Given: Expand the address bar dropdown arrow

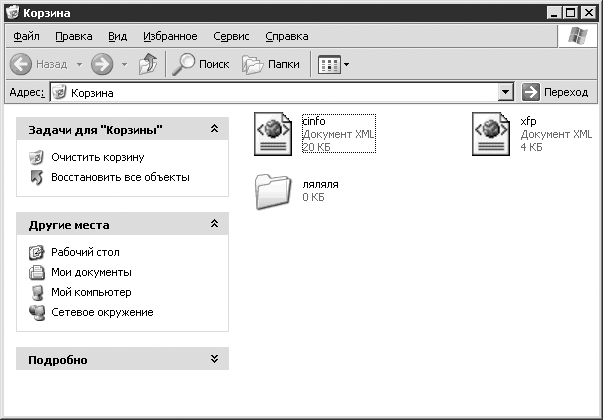Looking at the screenshot, I should pos(505,92).
